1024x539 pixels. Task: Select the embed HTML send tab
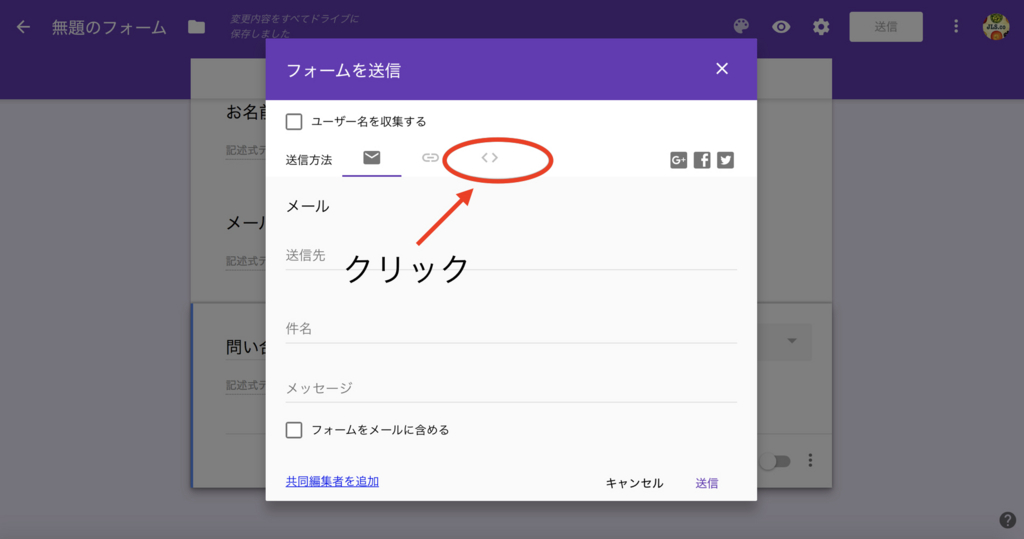pyautogui.click(x=490, y=157)
